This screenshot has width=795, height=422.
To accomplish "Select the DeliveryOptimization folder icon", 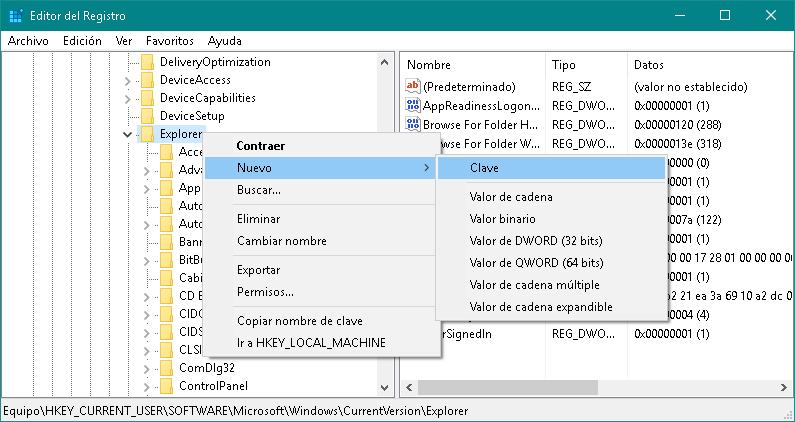I will coord(146,62).
